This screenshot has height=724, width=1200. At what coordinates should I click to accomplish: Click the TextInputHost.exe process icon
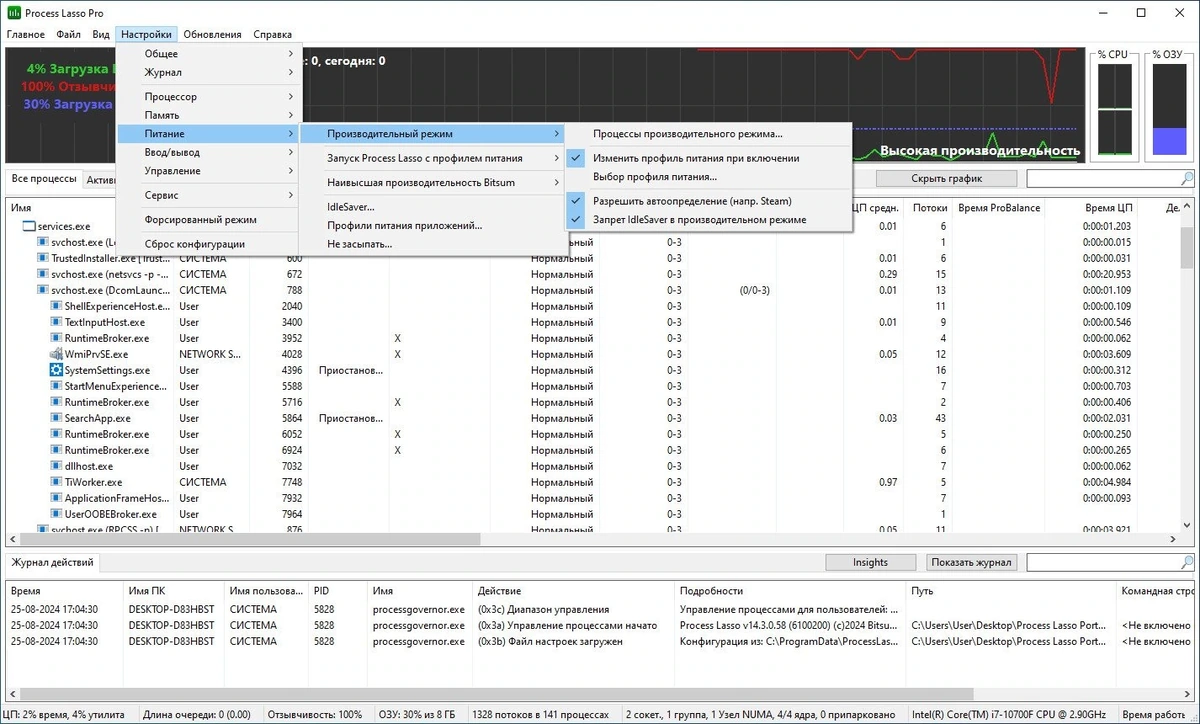point(57,322)
